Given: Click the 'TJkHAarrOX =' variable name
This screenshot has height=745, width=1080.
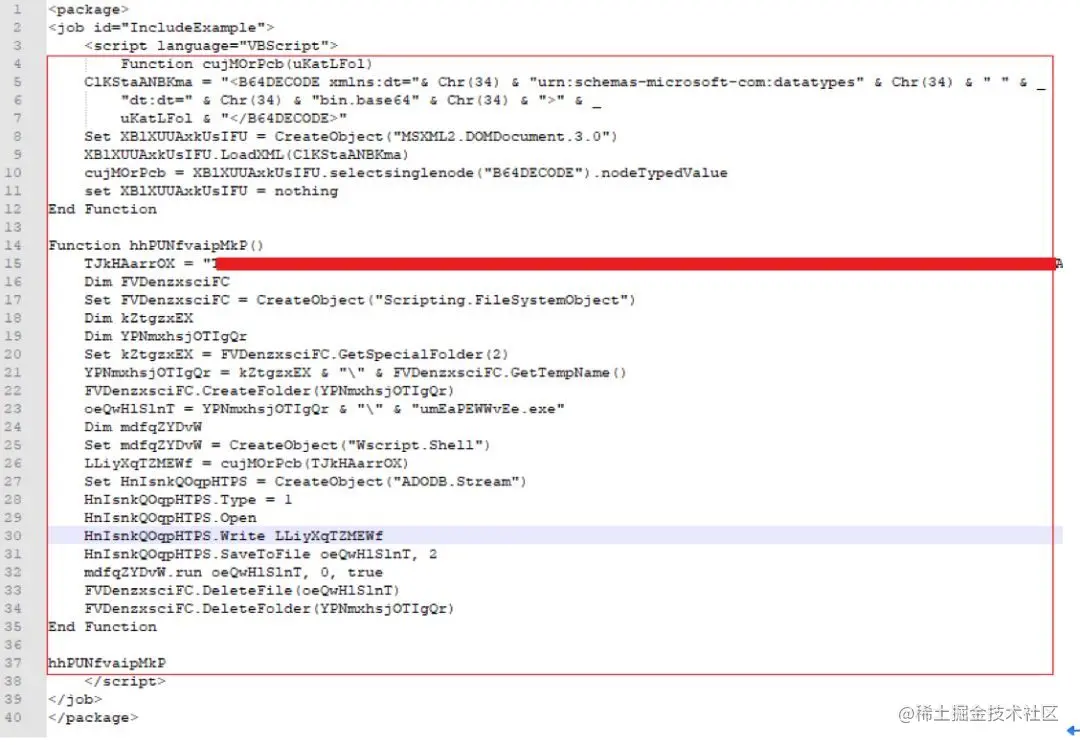Looking at the screenshot, I should coord(129,264).
